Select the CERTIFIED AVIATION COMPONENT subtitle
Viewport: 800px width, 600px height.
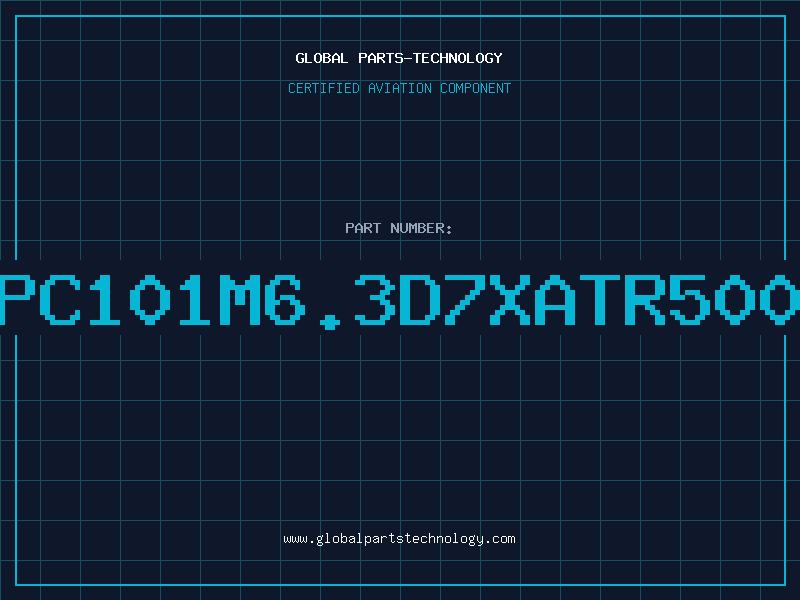(399, 88)
